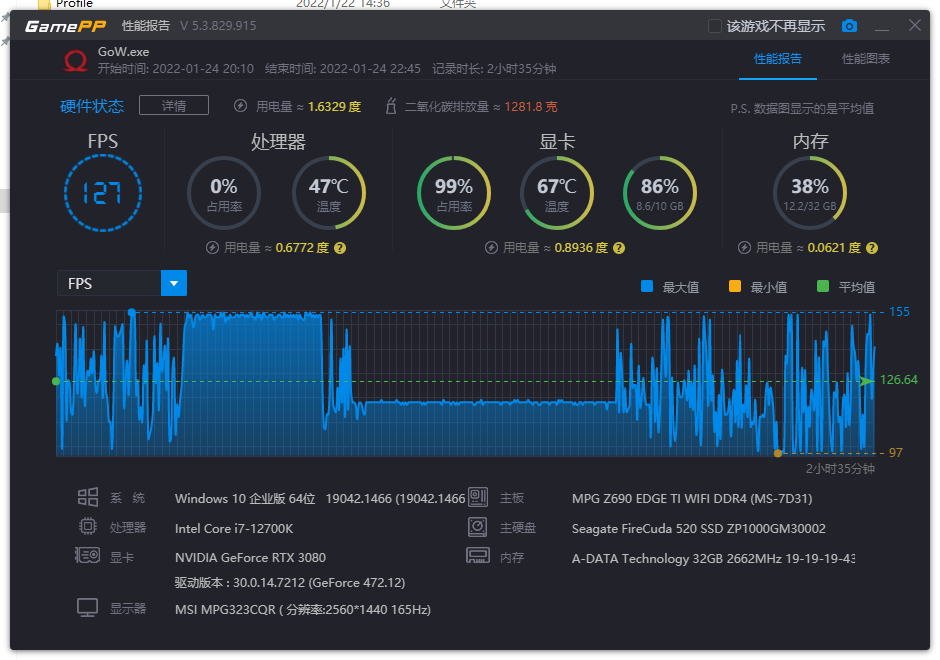Click the 'MSI MPG323CQR' monitor text

225,610
